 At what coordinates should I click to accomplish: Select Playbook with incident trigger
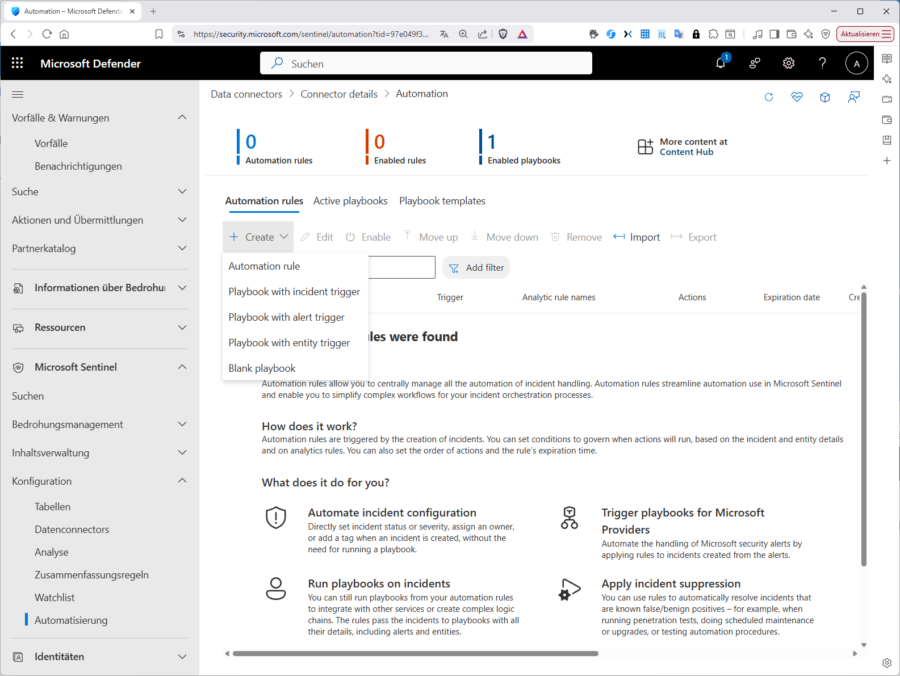click(294, 292)
